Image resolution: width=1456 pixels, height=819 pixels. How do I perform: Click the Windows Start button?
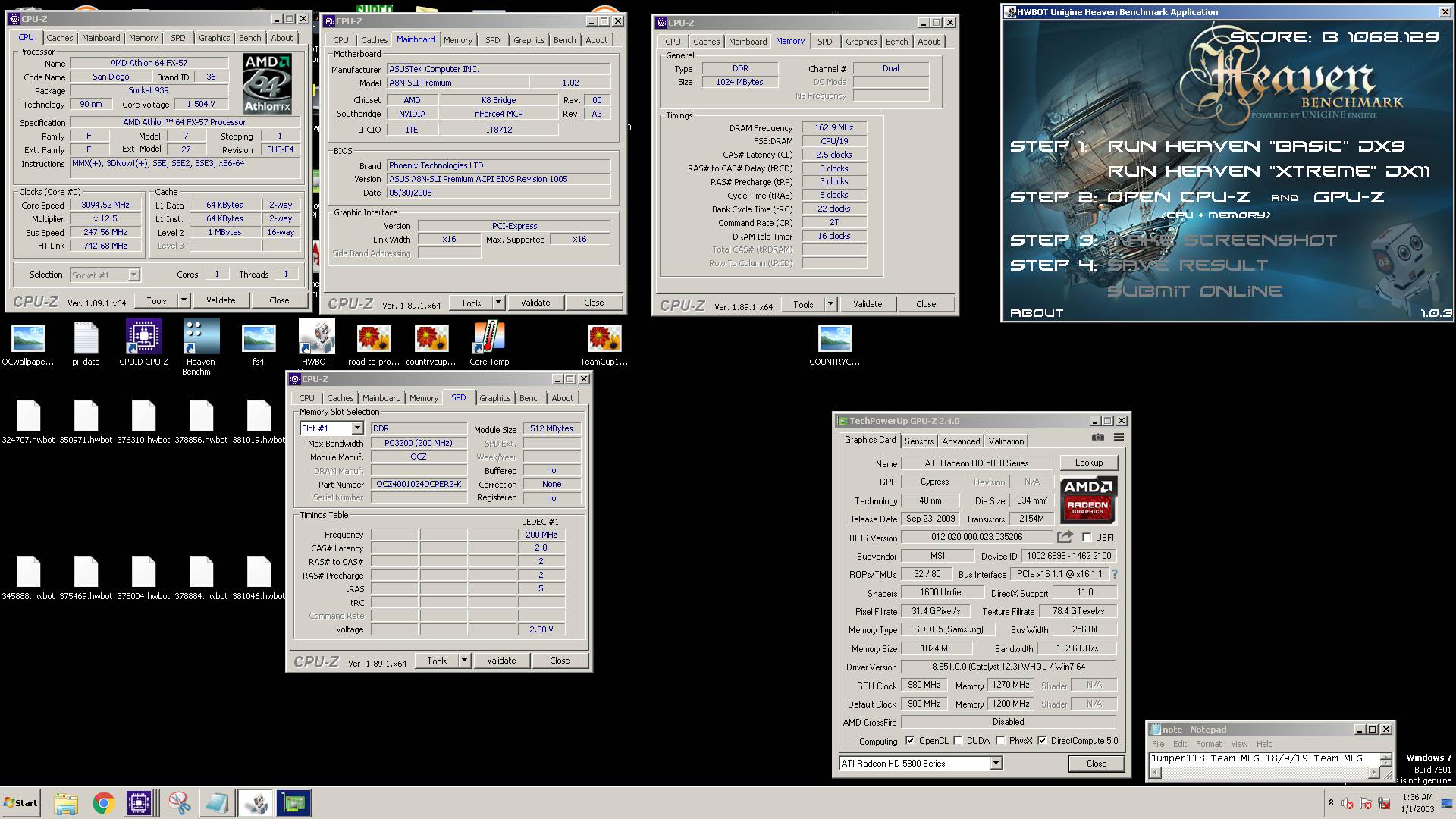(21, 803)
